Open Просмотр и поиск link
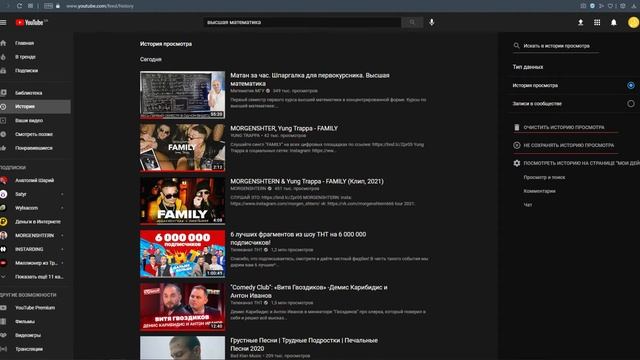The width and height of the screenshot is (640, 360). tap(544, 178)
